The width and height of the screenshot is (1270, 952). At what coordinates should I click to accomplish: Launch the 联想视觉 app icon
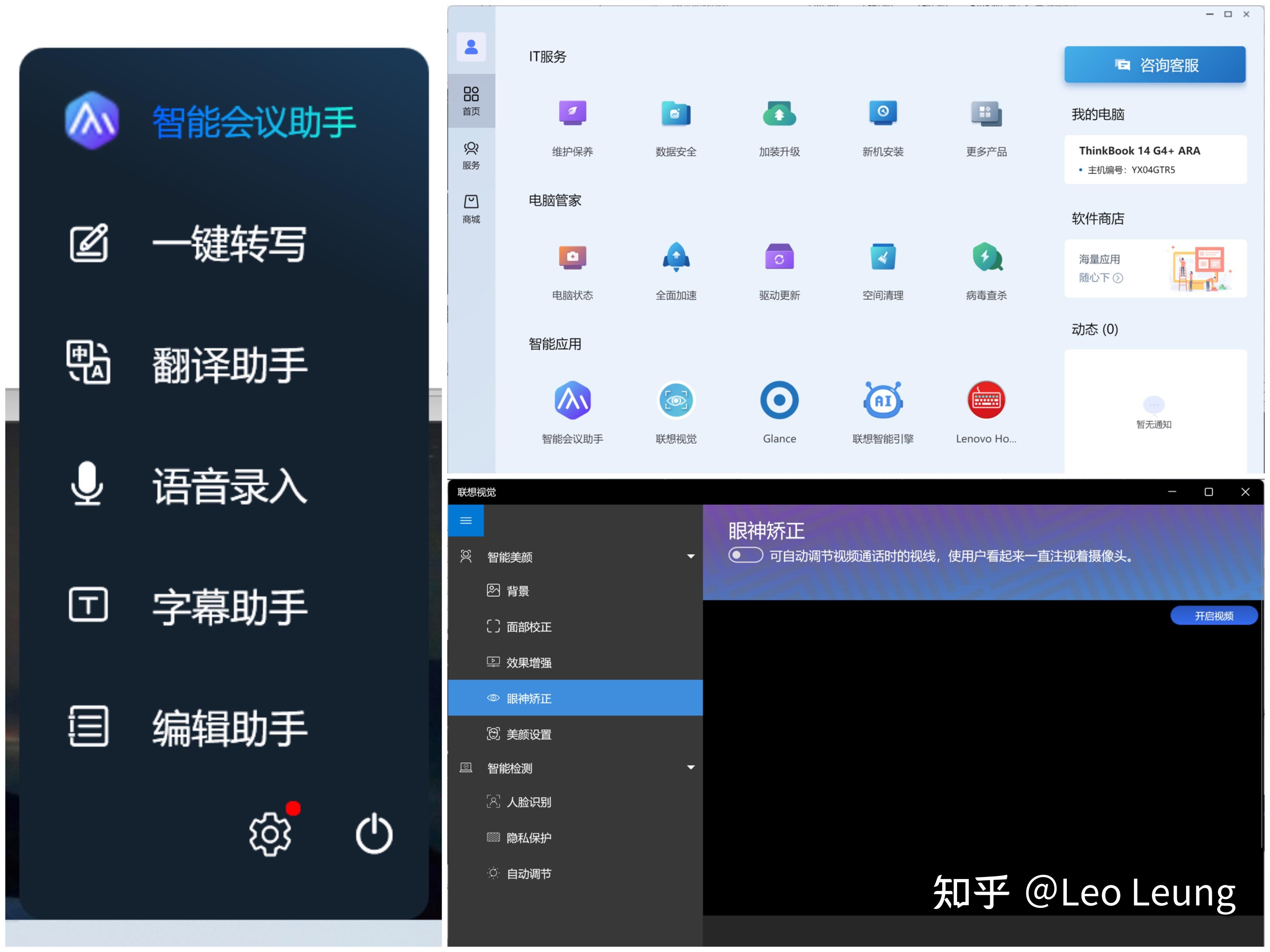[x=676, y=401]
